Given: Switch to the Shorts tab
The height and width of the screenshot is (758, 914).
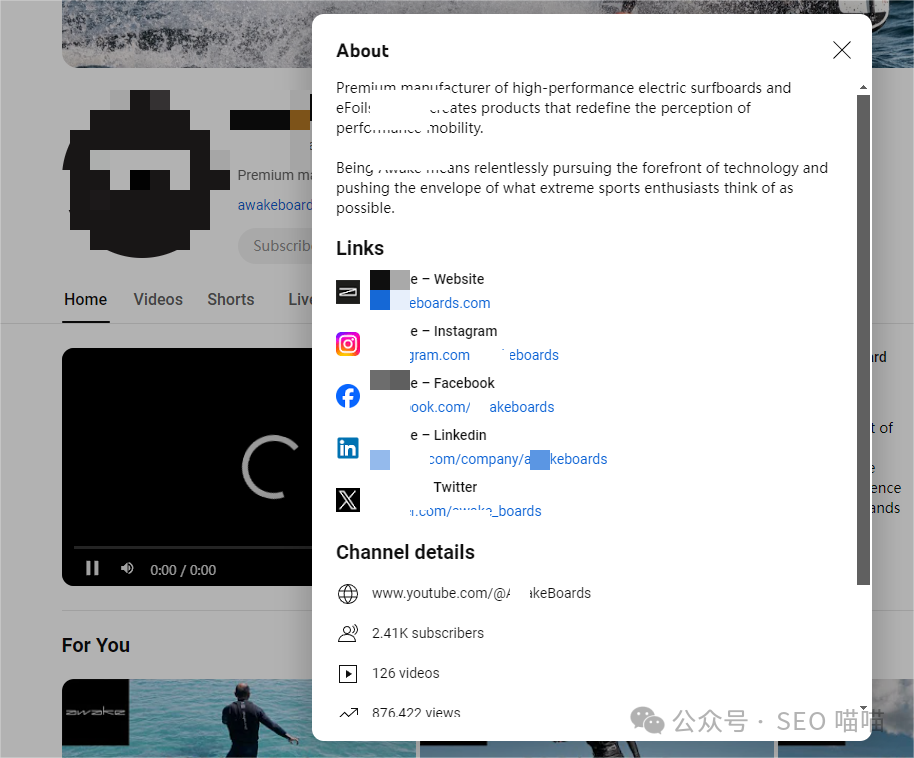Looking at the screenshot, I should click(x=231, y=300).
